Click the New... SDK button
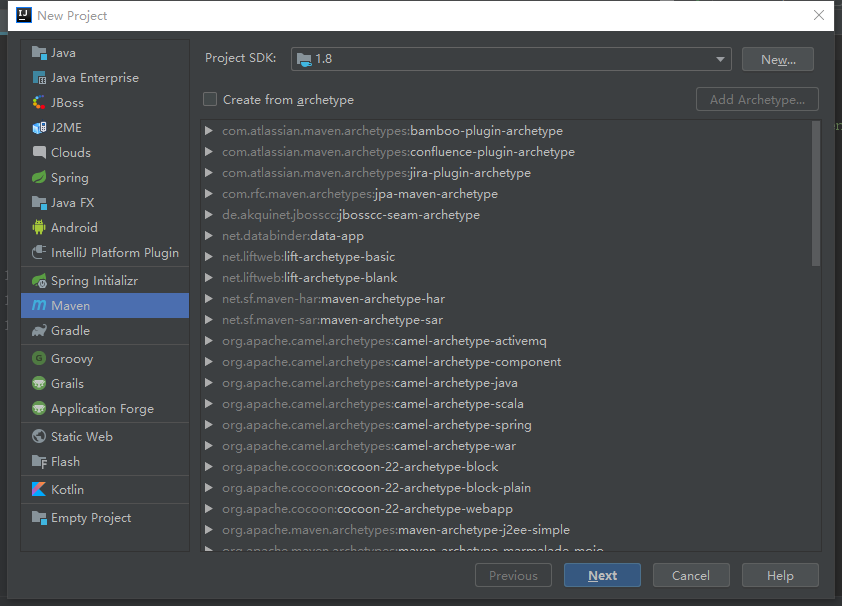The height and width of the screenshot is (606, 842). coord(778,59)
